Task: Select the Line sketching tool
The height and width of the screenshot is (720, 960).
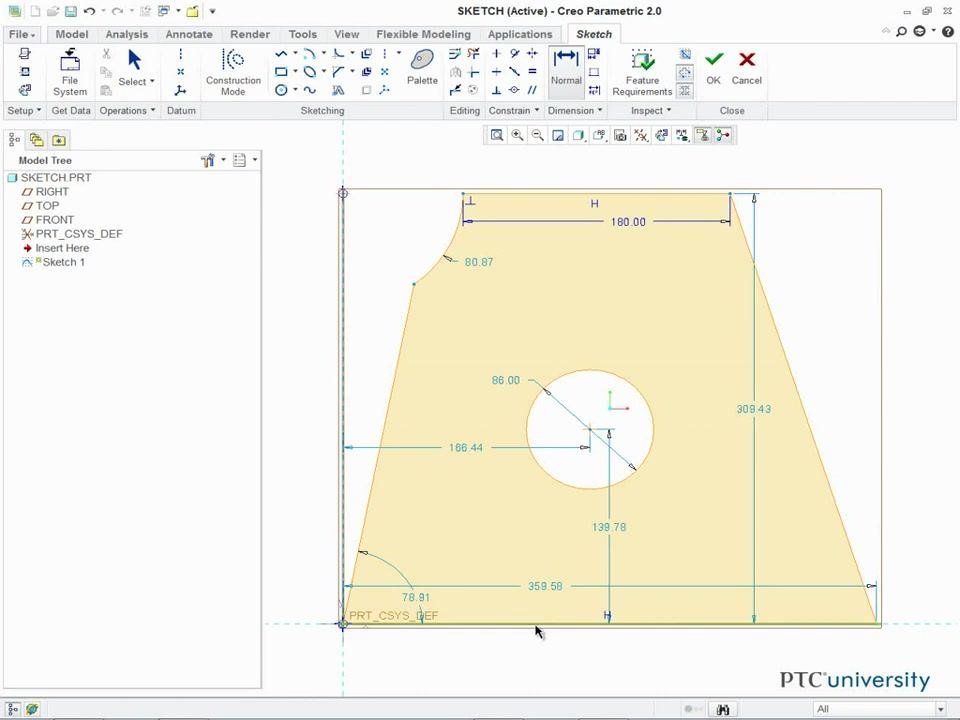Action: click(281, 54)
